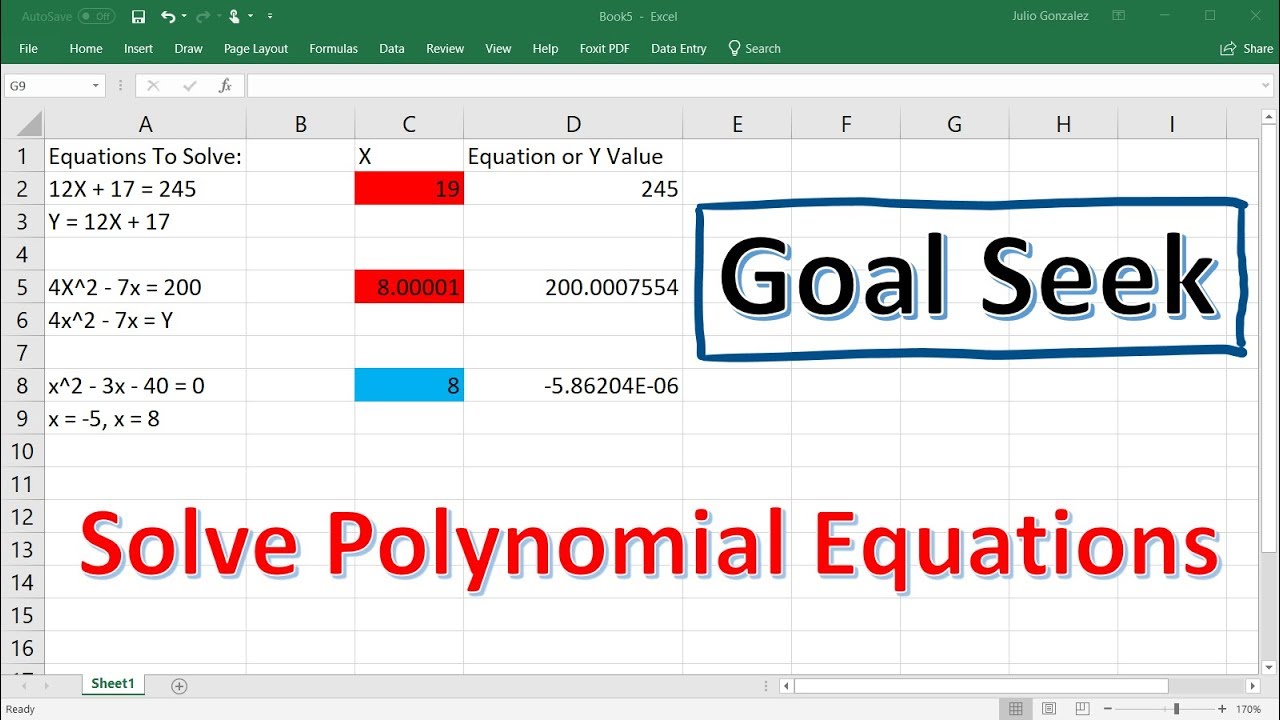Click the vertical scrollbar up arrow
The image size is (1280, 720).
(x=1269, y=117)
